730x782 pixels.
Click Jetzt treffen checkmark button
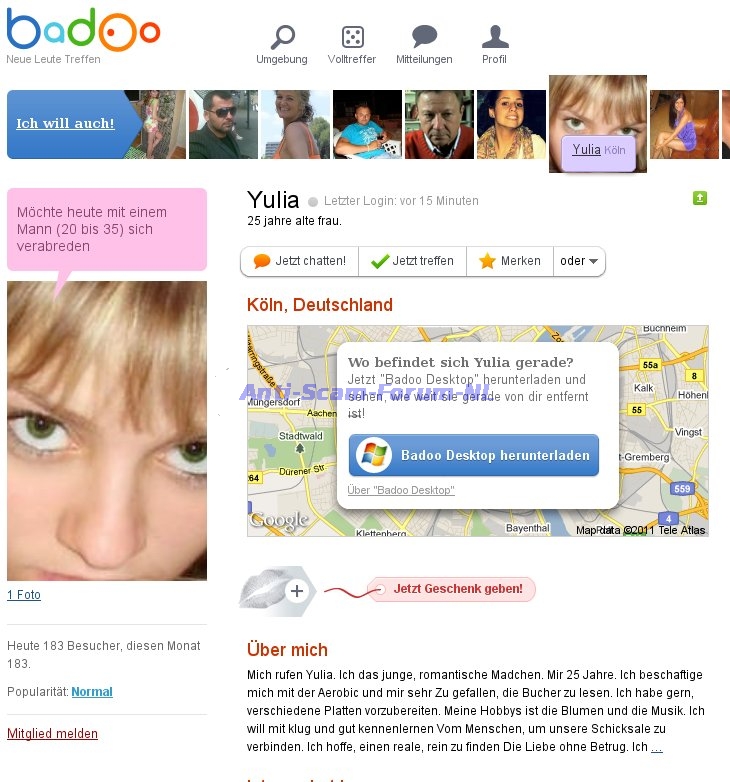[x=412, y=261]
